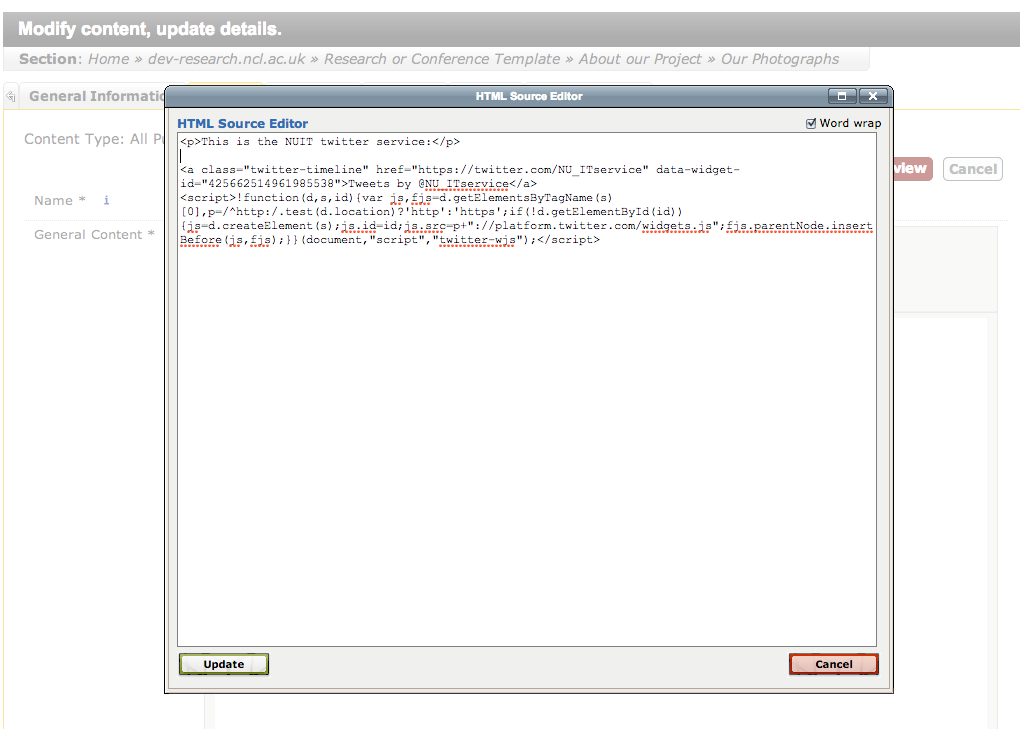Close the HTML Source Editor dialog

coord(872,96)
